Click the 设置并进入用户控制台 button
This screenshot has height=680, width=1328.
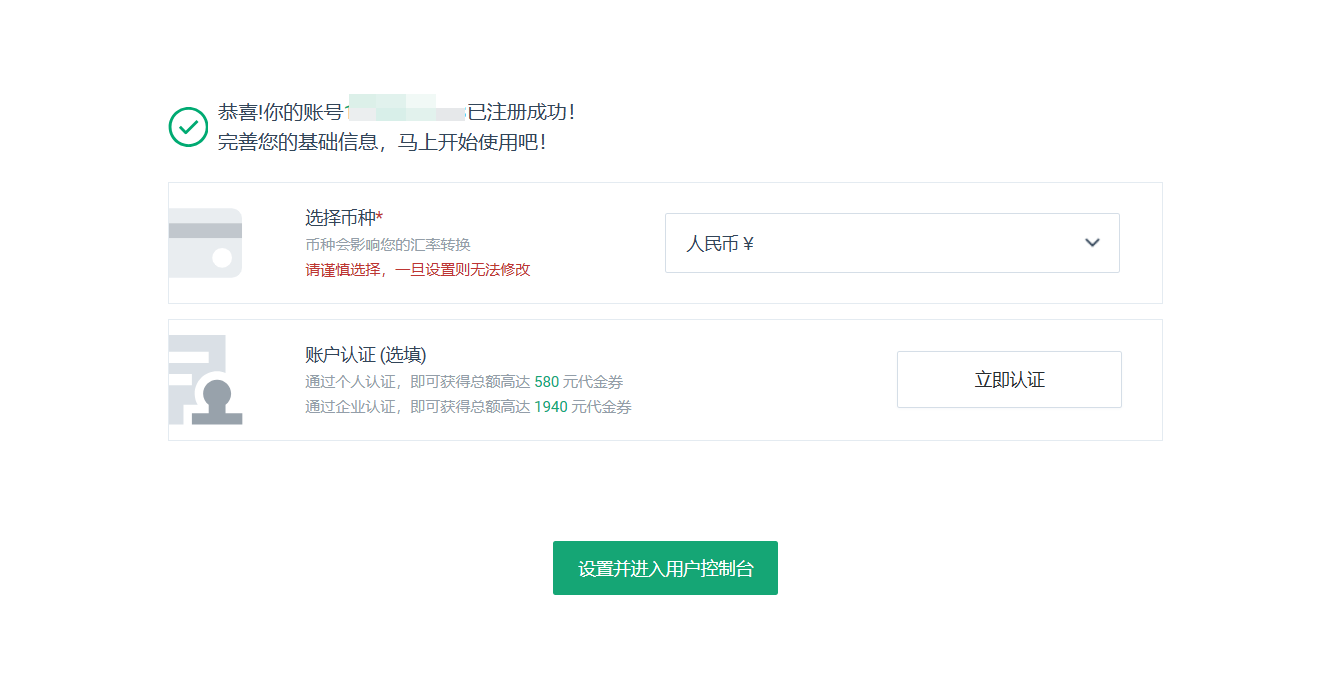[665, 567]
